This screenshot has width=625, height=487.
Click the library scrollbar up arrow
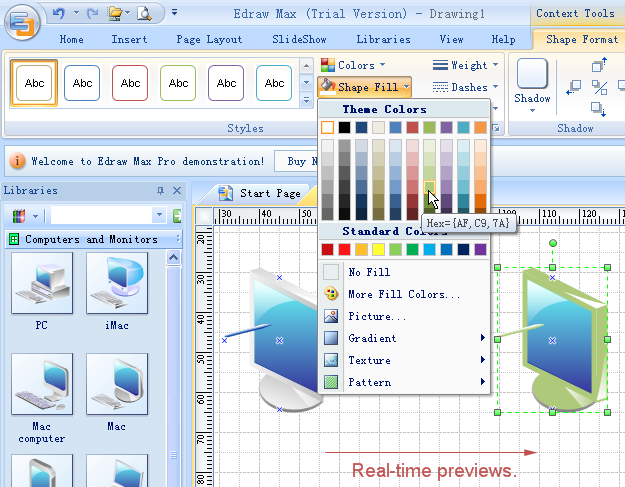pos(173,258)
